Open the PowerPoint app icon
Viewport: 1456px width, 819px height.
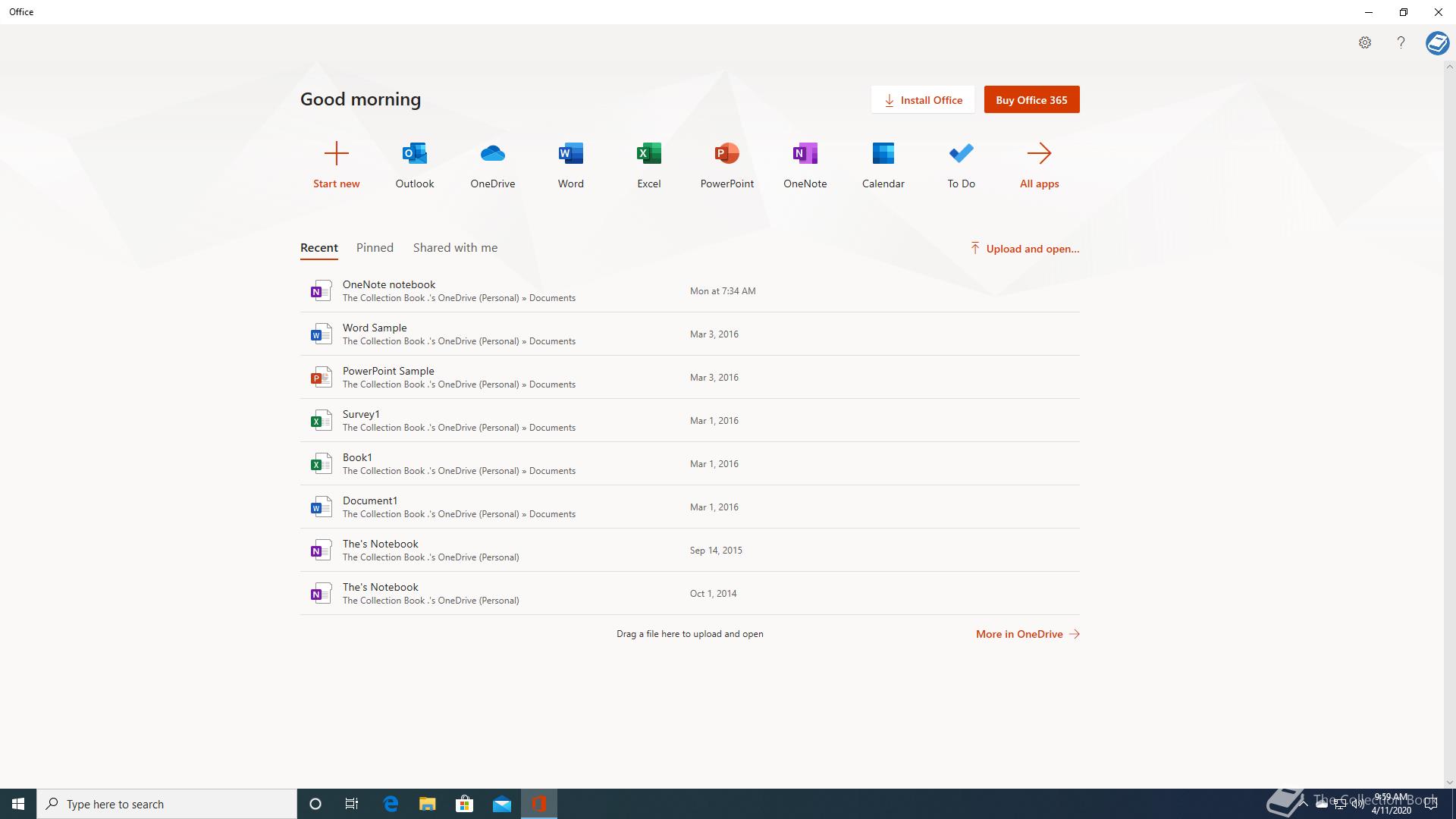coord(727,153)
